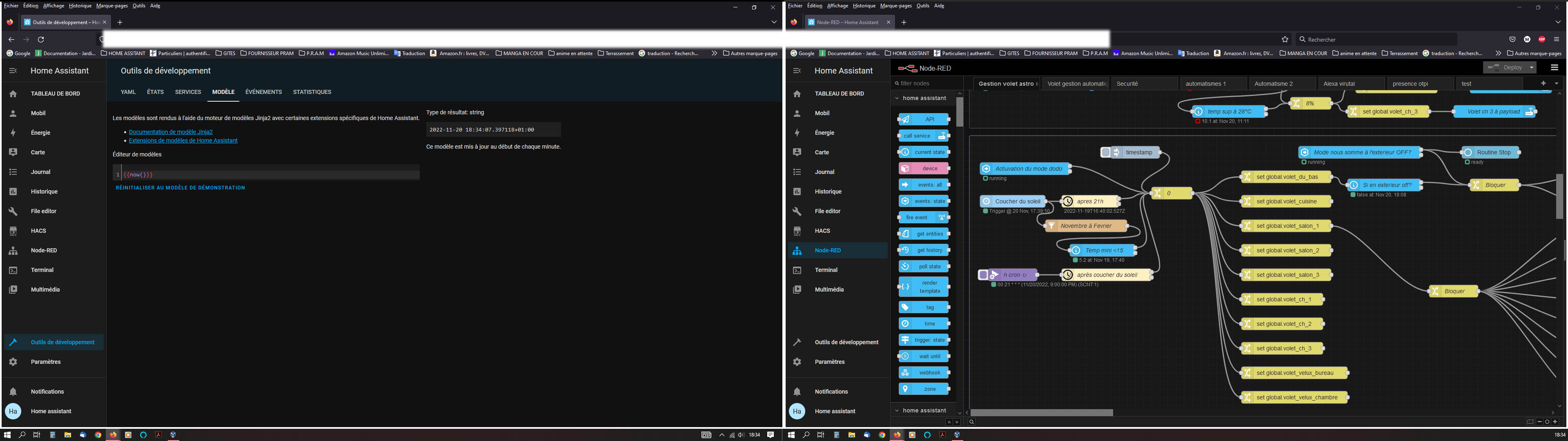Open the flow search magnifier in Node-RED footer

971,421
